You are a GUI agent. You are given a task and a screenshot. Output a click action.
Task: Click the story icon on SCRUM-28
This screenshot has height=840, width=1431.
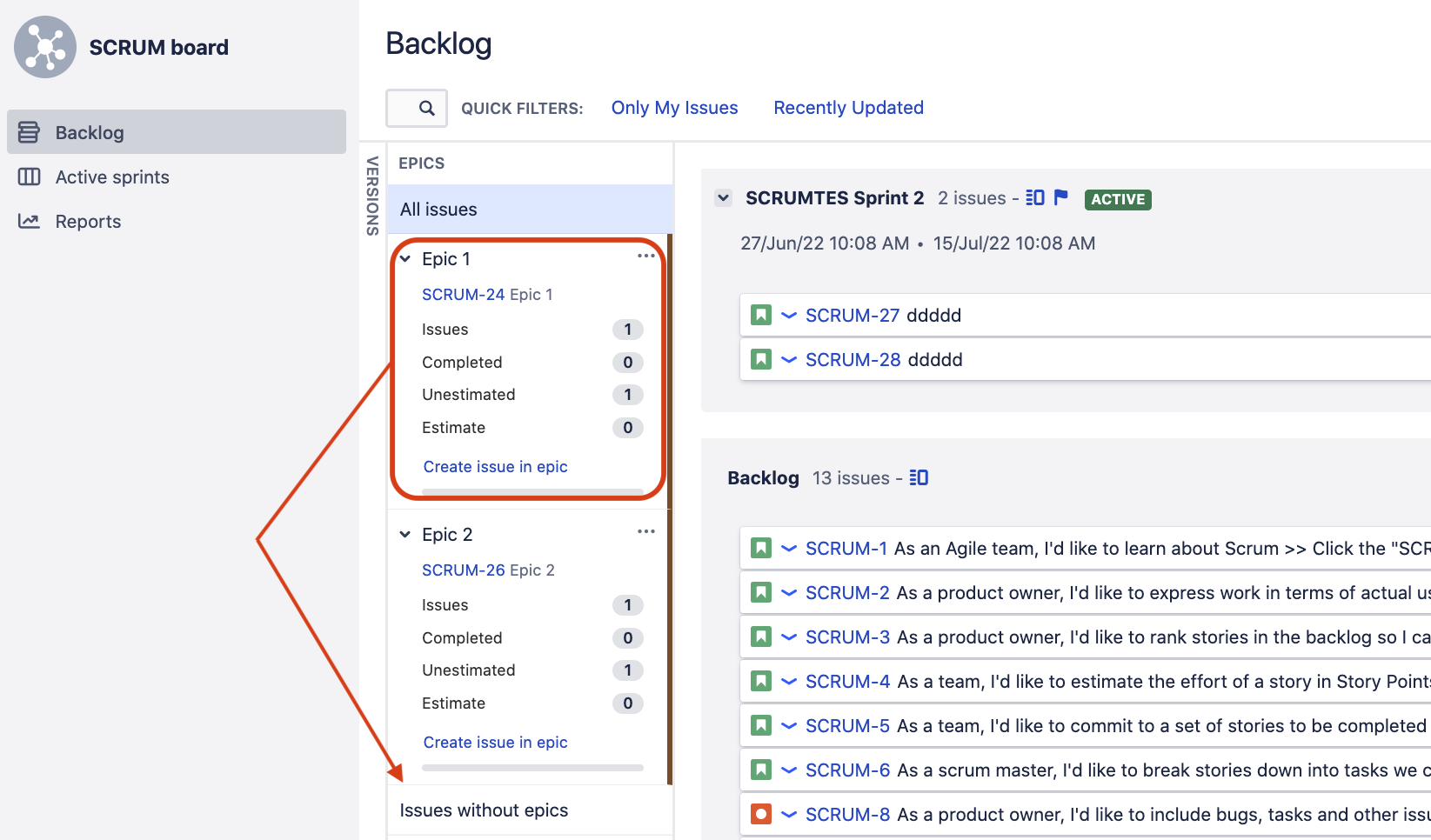(x=761, y=359)
